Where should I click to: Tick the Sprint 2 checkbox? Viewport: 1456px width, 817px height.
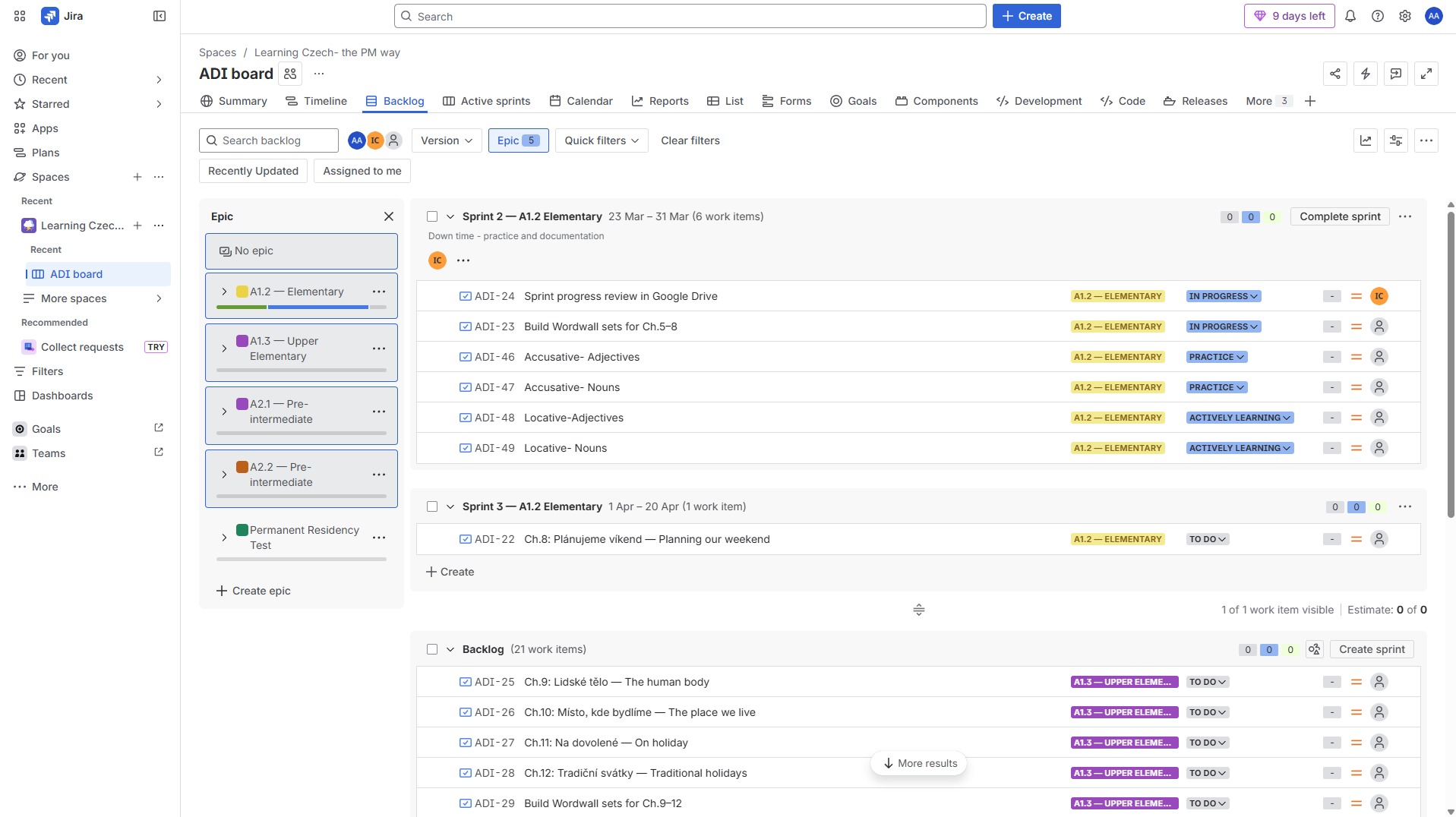click(x=432, y=216)
